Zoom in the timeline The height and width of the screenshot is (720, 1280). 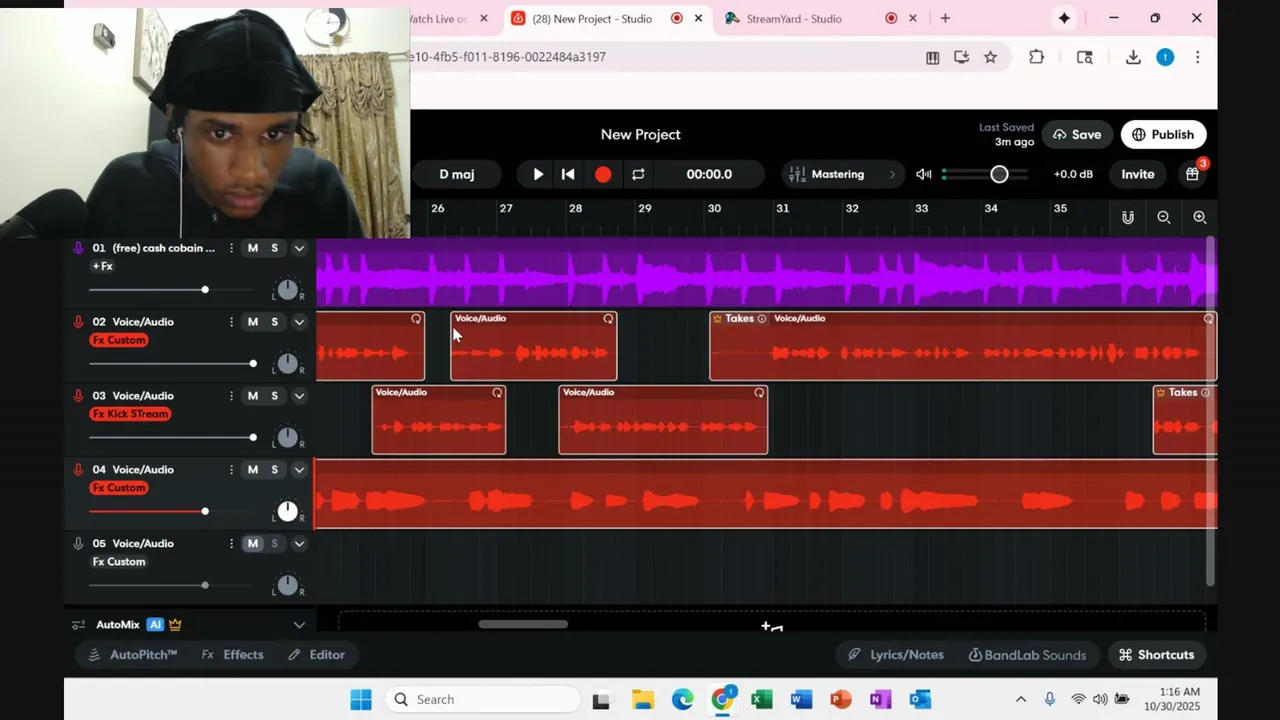click(1200, 217)
